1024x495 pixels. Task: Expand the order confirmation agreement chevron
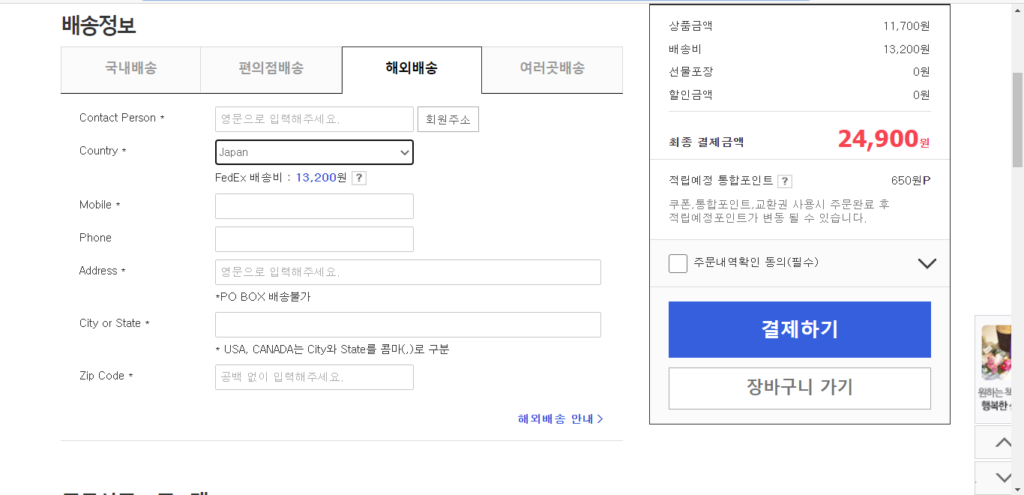click(x=926, y=264)
